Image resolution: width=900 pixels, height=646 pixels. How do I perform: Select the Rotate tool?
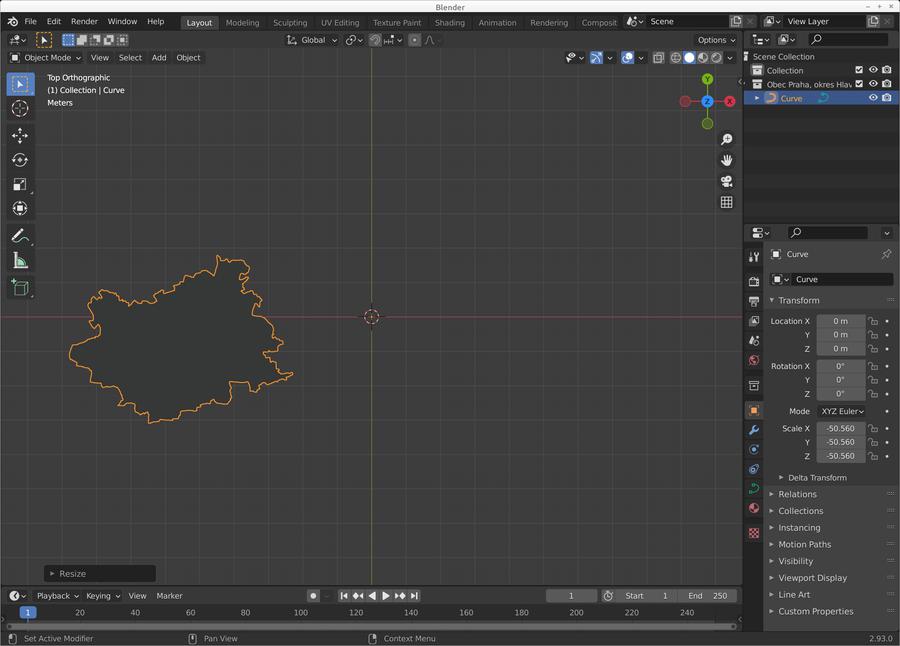[20, 160]
